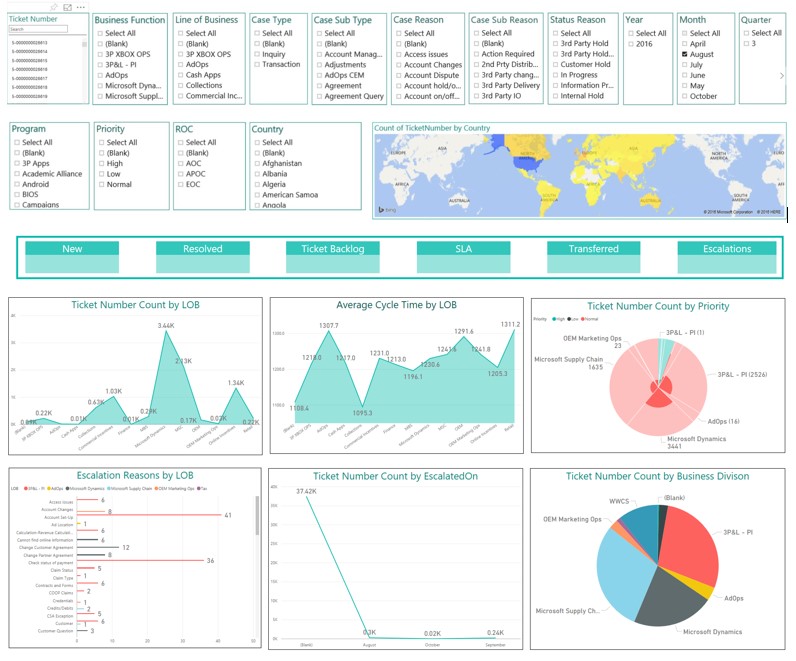Tick October in Month slicer

(685, 96)
